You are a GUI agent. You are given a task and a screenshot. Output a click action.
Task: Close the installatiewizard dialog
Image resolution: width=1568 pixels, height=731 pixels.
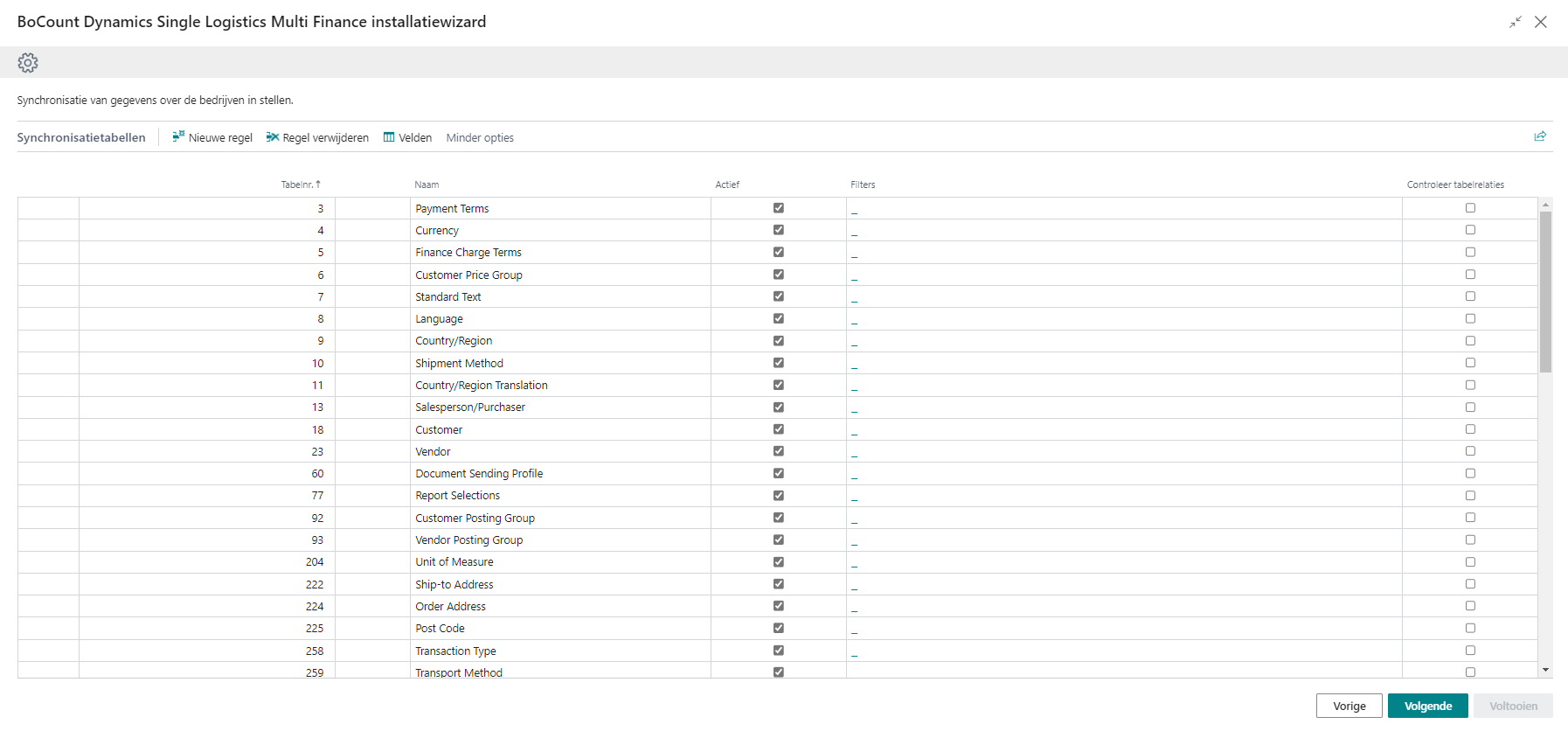coord(1541,22)
